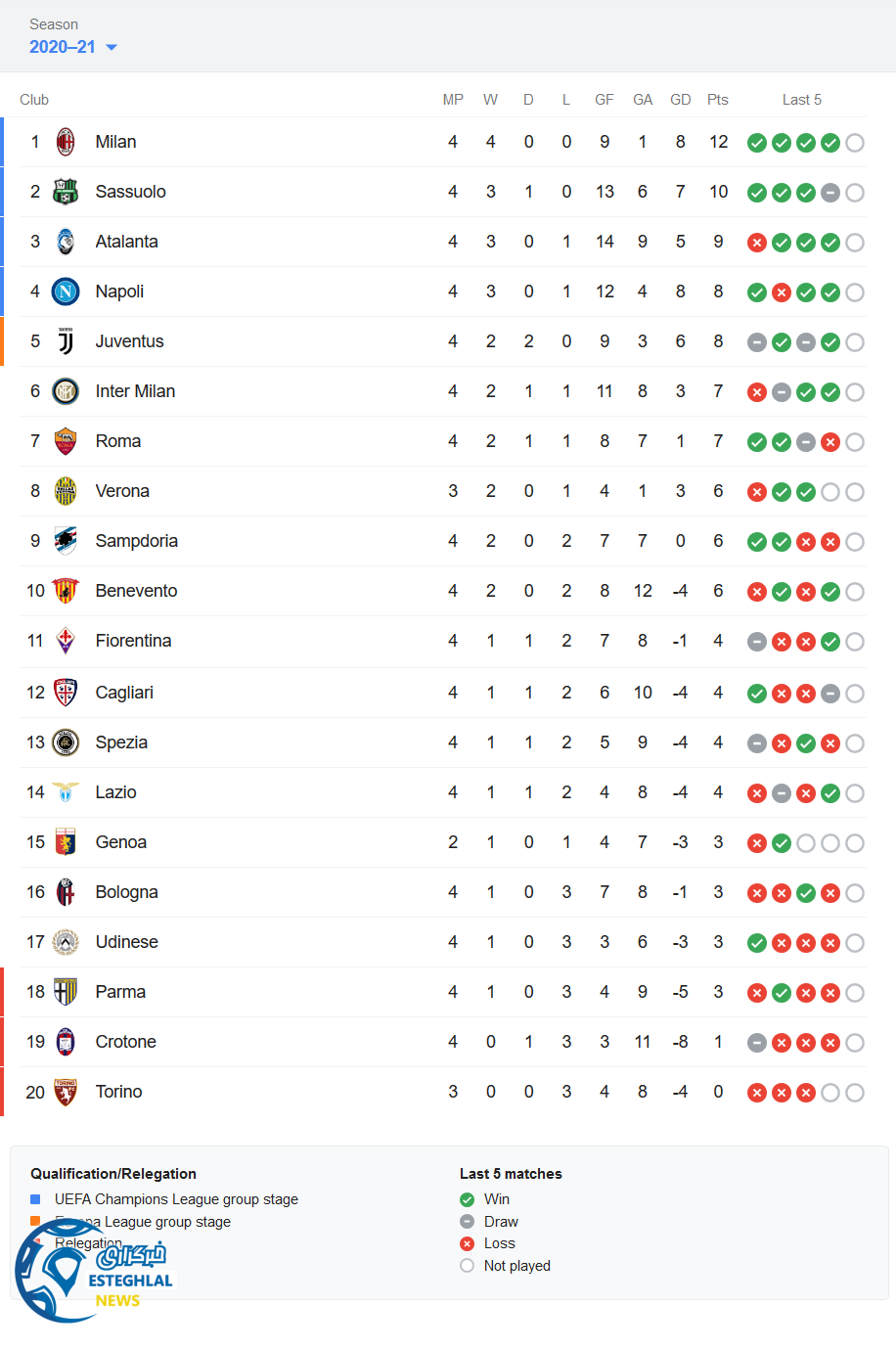Click the Pts column header
The image size is (896, 1349).
[x=718, y=100]
